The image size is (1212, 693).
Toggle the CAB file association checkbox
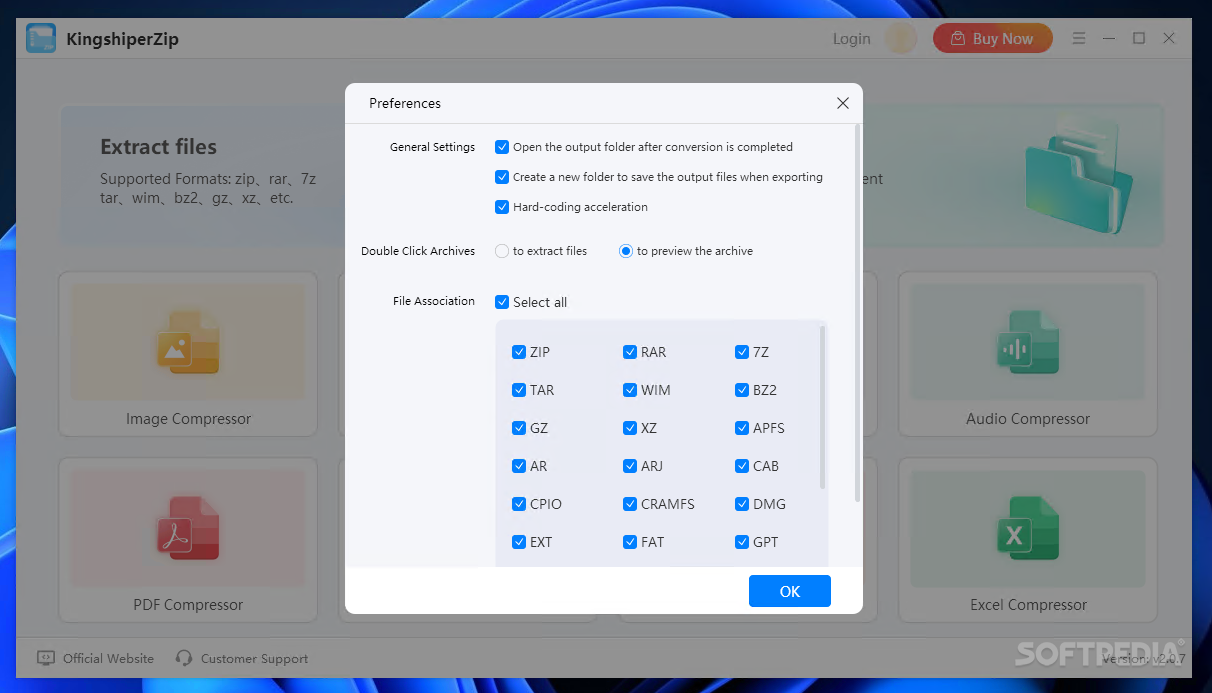tap(742, 466)
